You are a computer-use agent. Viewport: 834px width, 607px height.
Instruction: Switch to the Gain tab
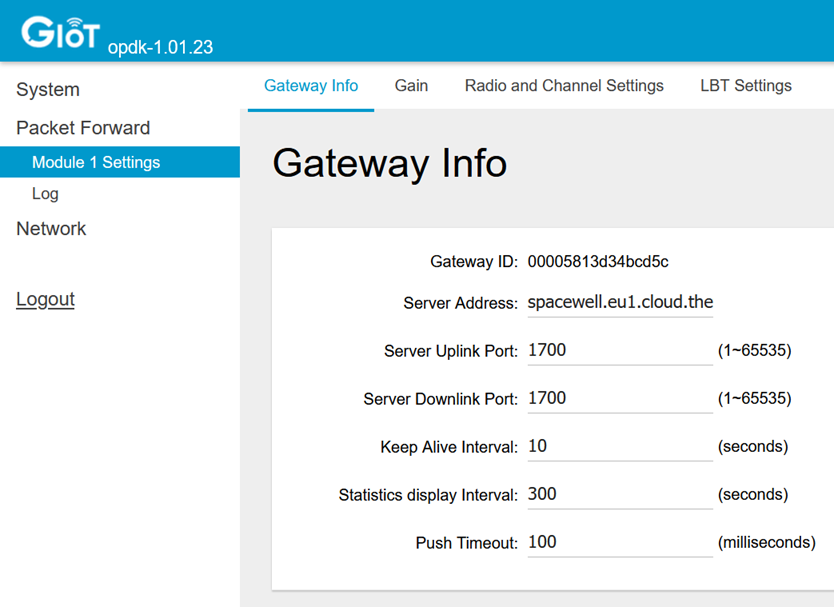(411, 86)
